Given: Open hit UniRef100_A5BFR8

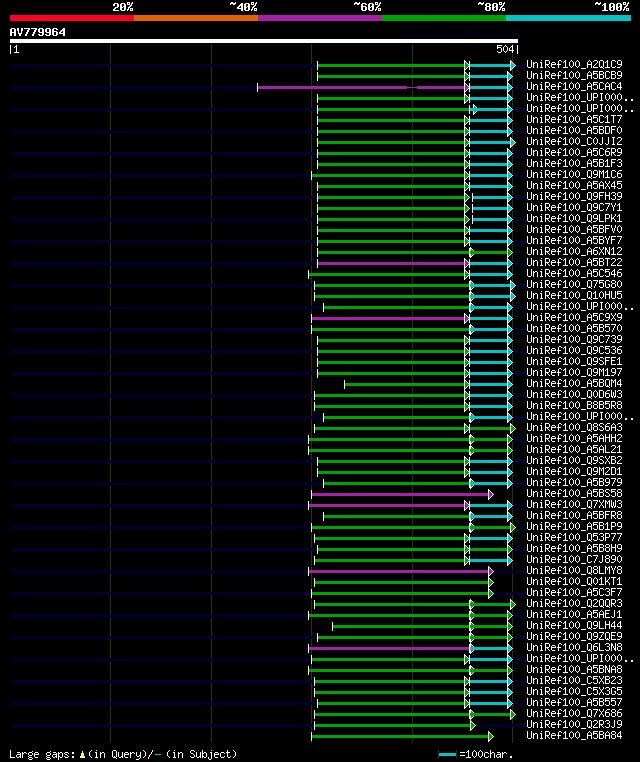Looking at the screenshot, I should [574, 516].
